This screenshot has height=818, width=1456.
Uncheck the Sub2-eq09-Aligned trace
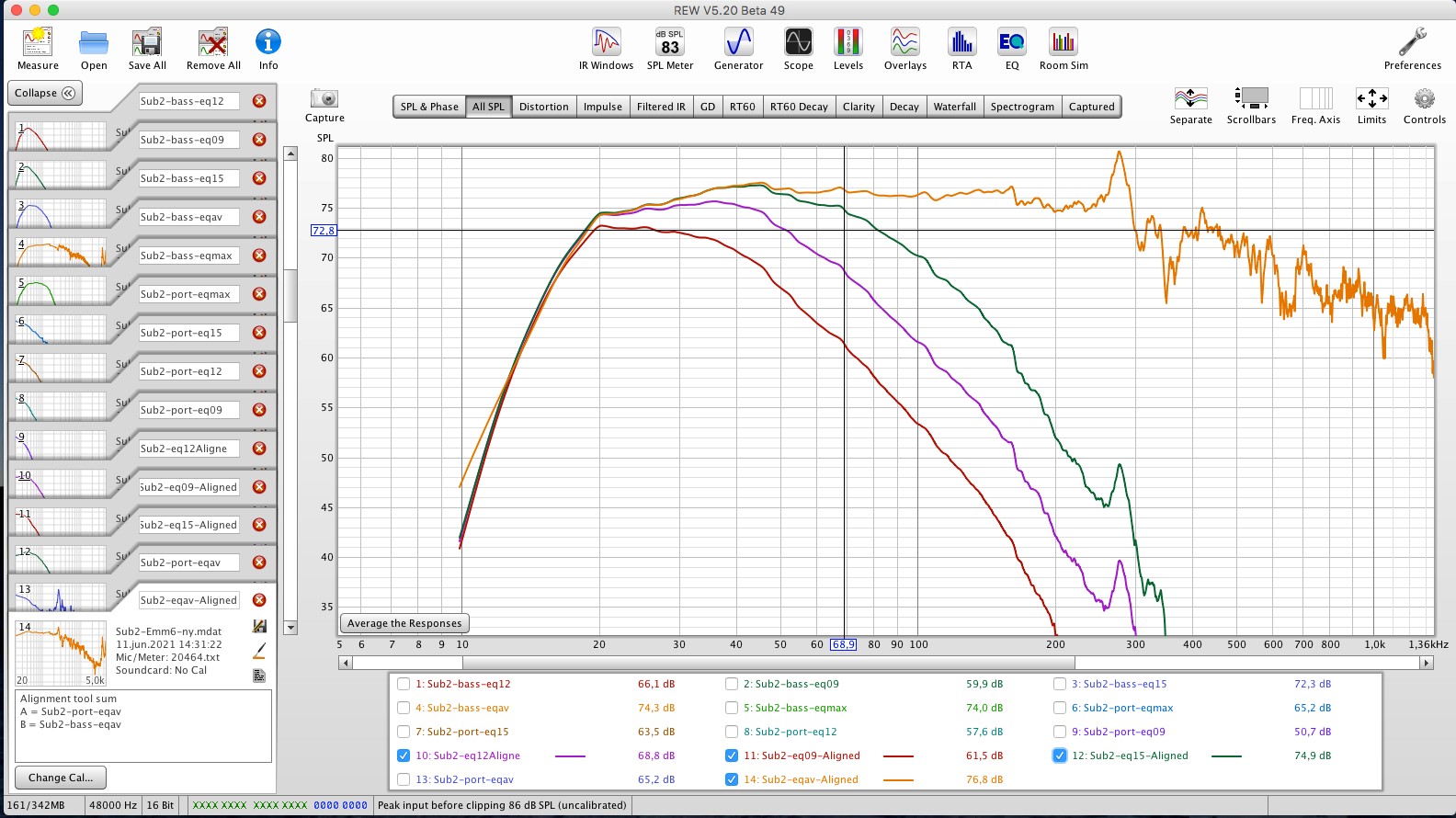732,756
